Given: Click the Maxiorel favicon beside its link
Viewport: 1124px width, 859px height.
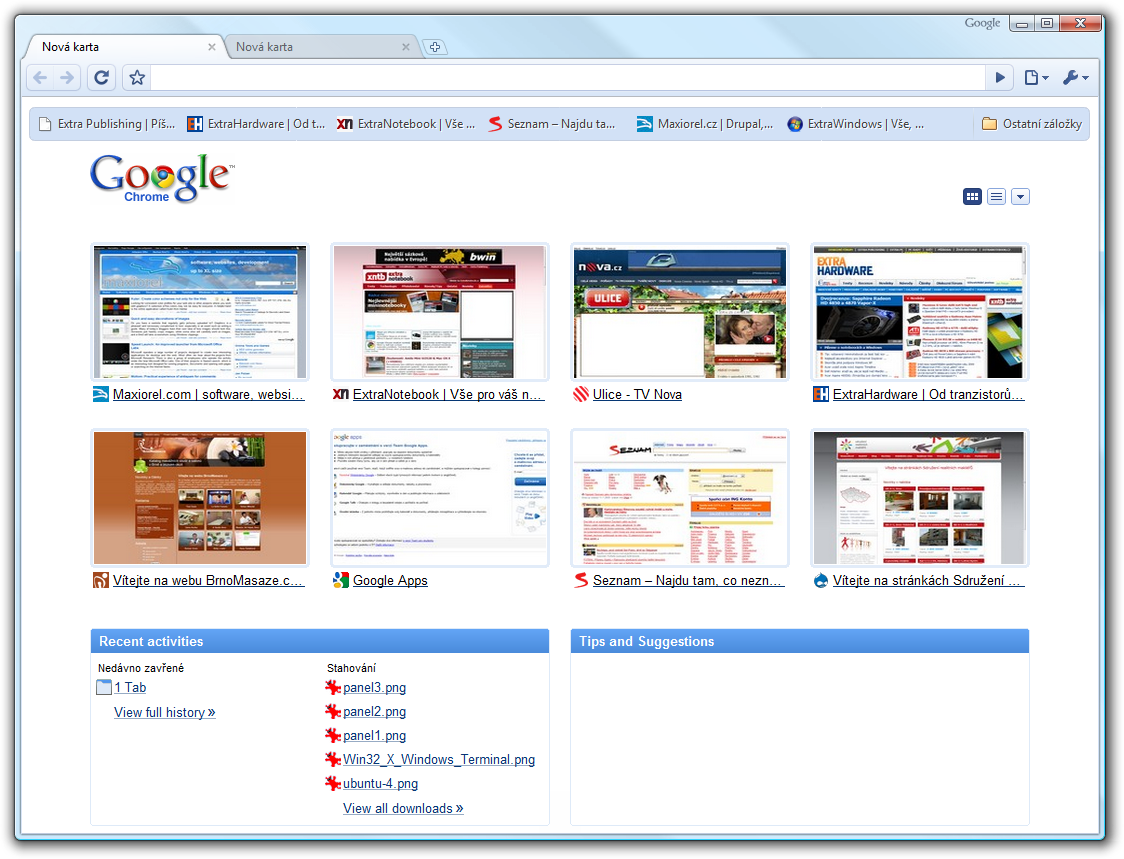Looking at the screenshot, I should coord(100,394).
